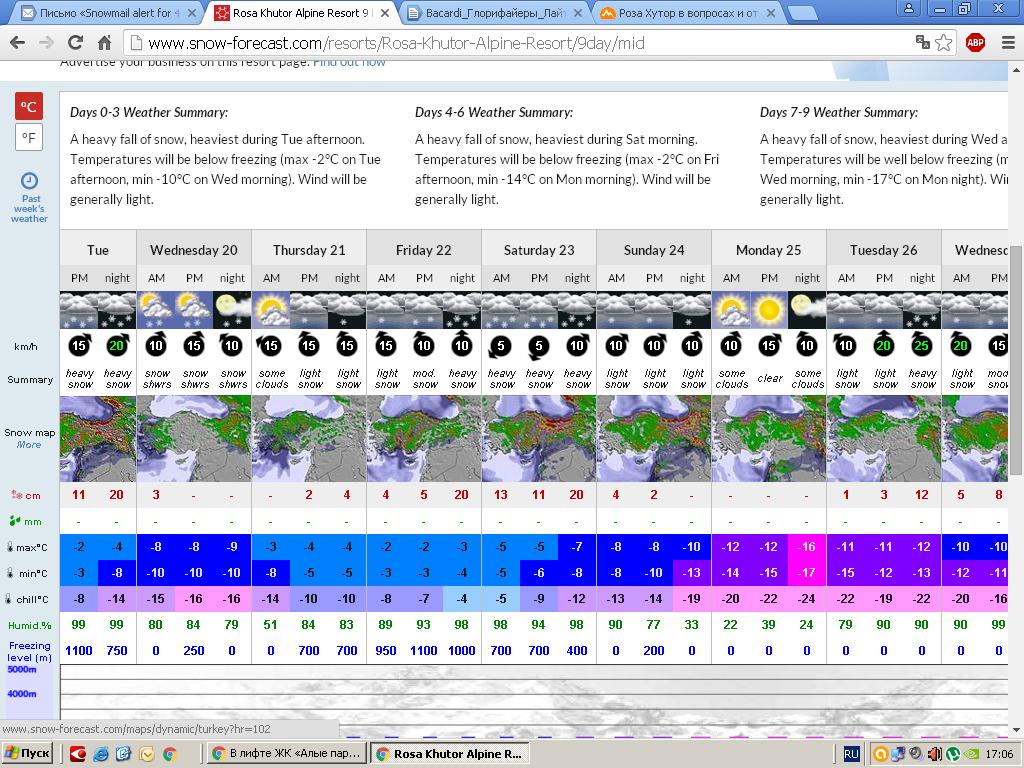Click the Days 0-3 Weather Summary heading
This screenshot has width=1024, height=768.
[149, 112]
